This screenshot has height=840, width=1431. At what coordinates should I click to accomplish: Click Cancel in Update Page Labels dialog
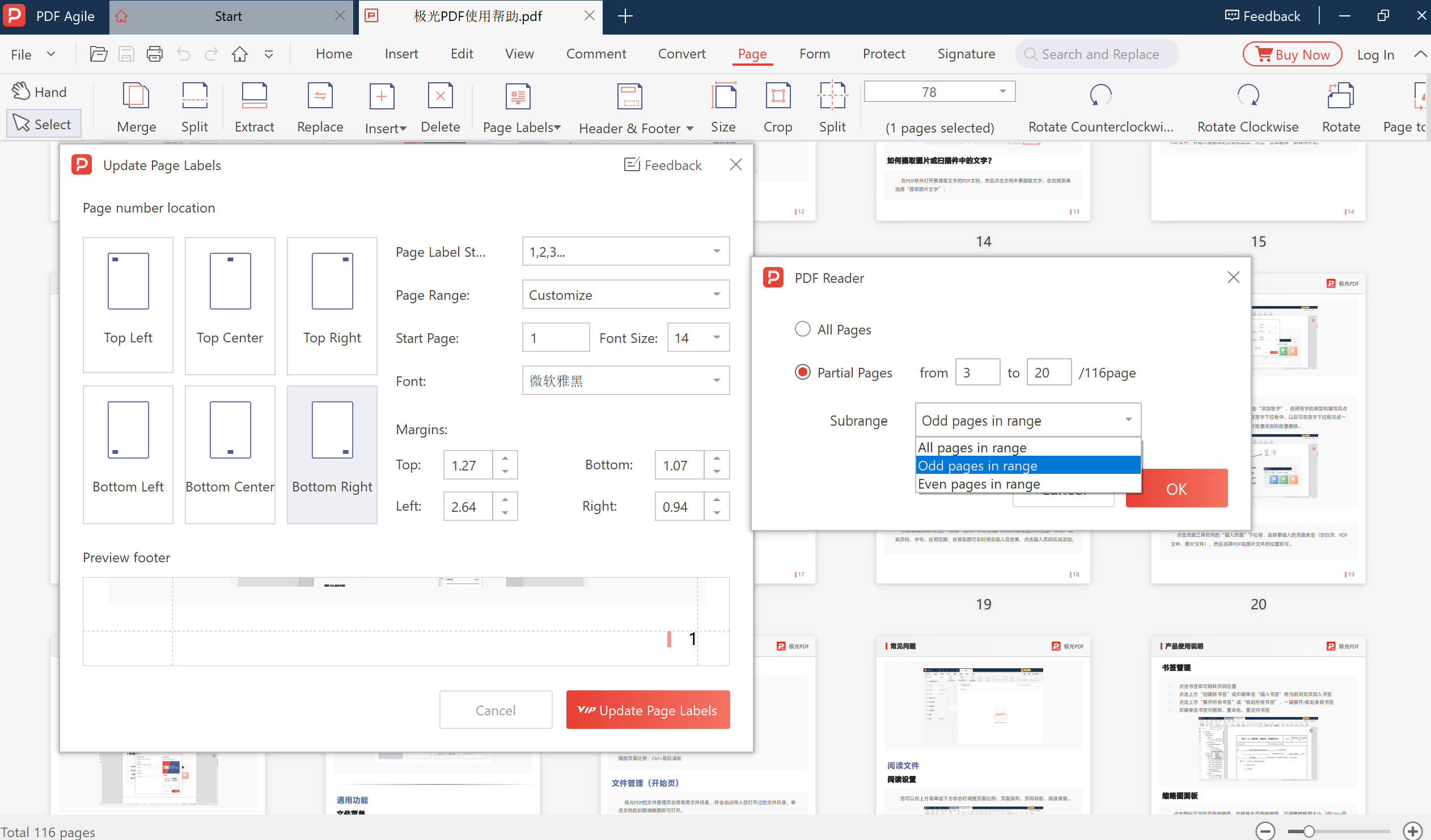pyautogui.click(x=496, y=710)
